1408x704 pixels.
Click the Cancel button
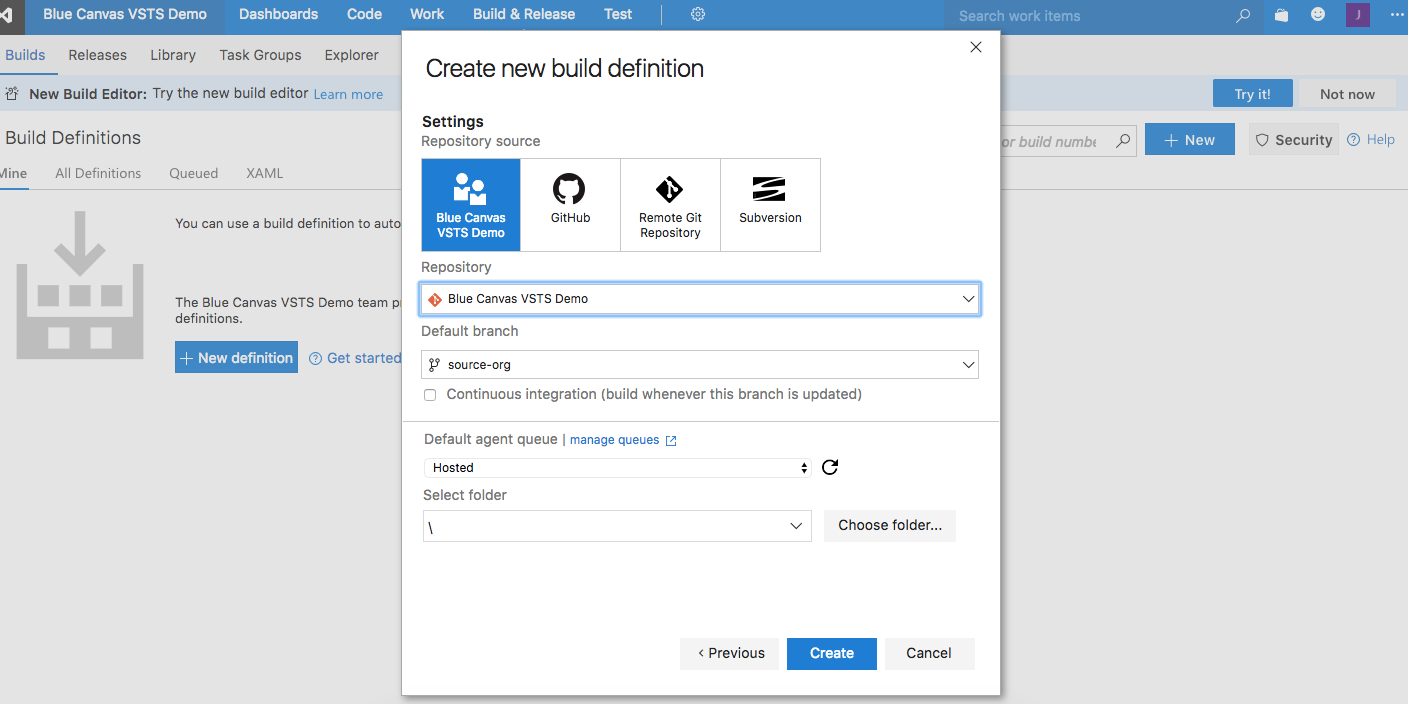(x=929, y=653)
